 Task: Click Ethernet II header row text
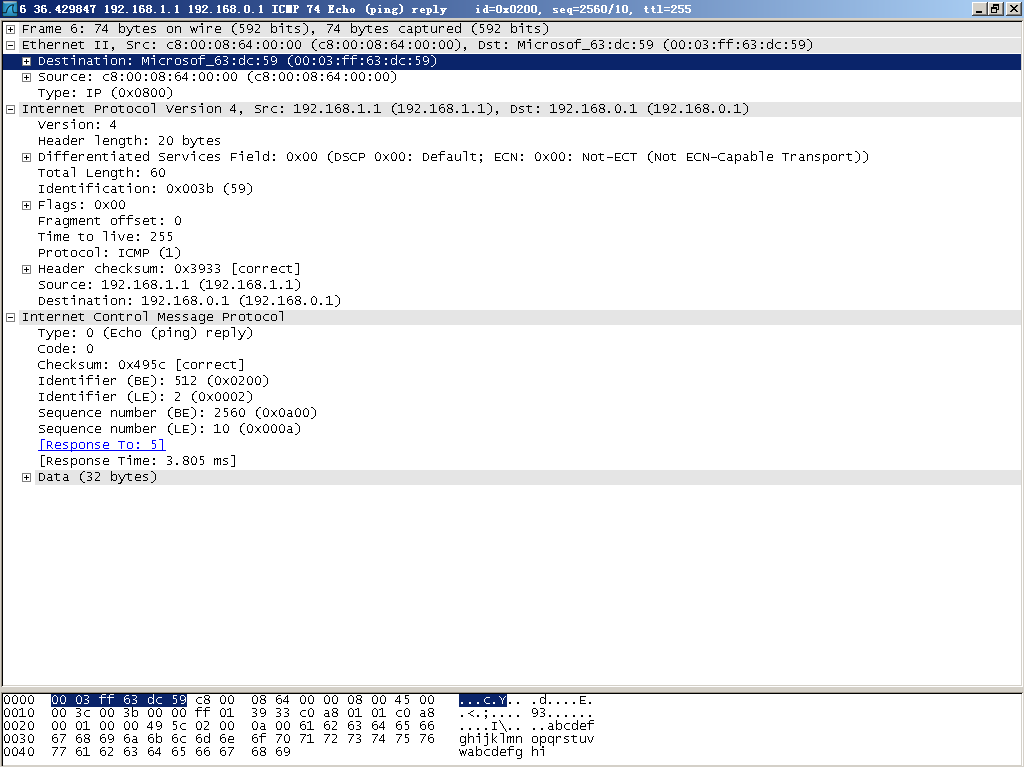click(x=417, y=45)
